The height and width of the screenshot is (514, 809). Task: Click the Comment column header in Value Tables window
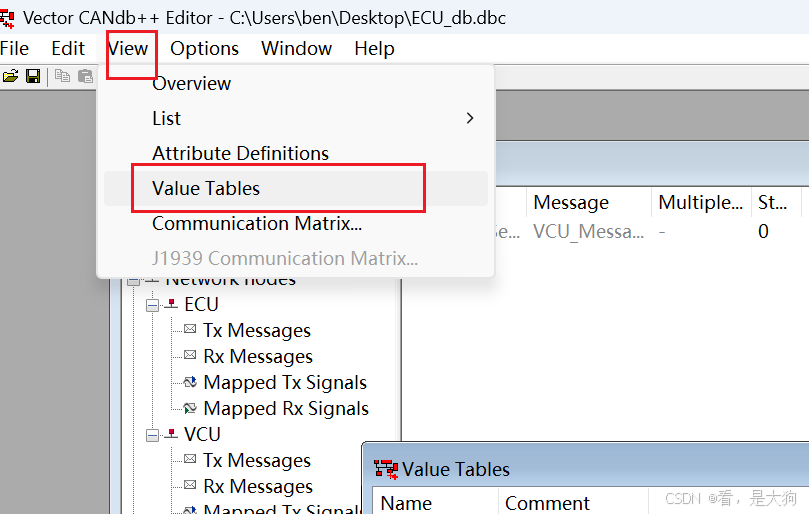(573, 502)
